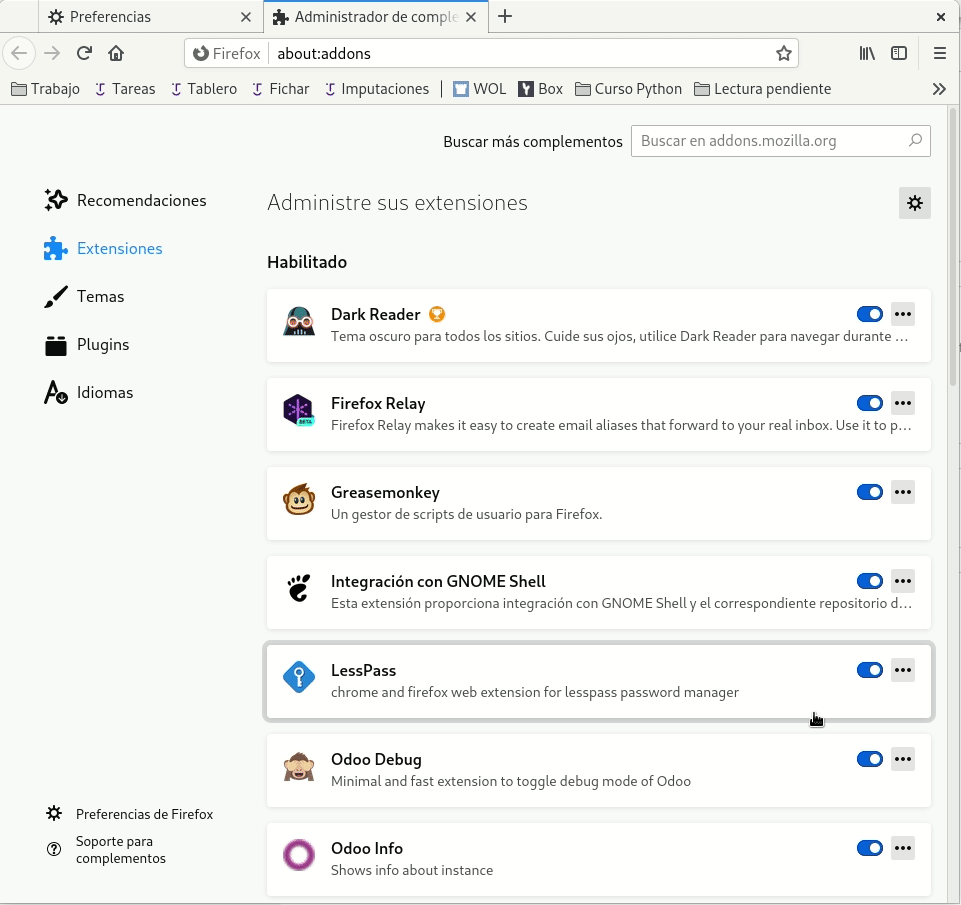Open the Idiomas section
The image size is (961, 905).
(88, 392)
